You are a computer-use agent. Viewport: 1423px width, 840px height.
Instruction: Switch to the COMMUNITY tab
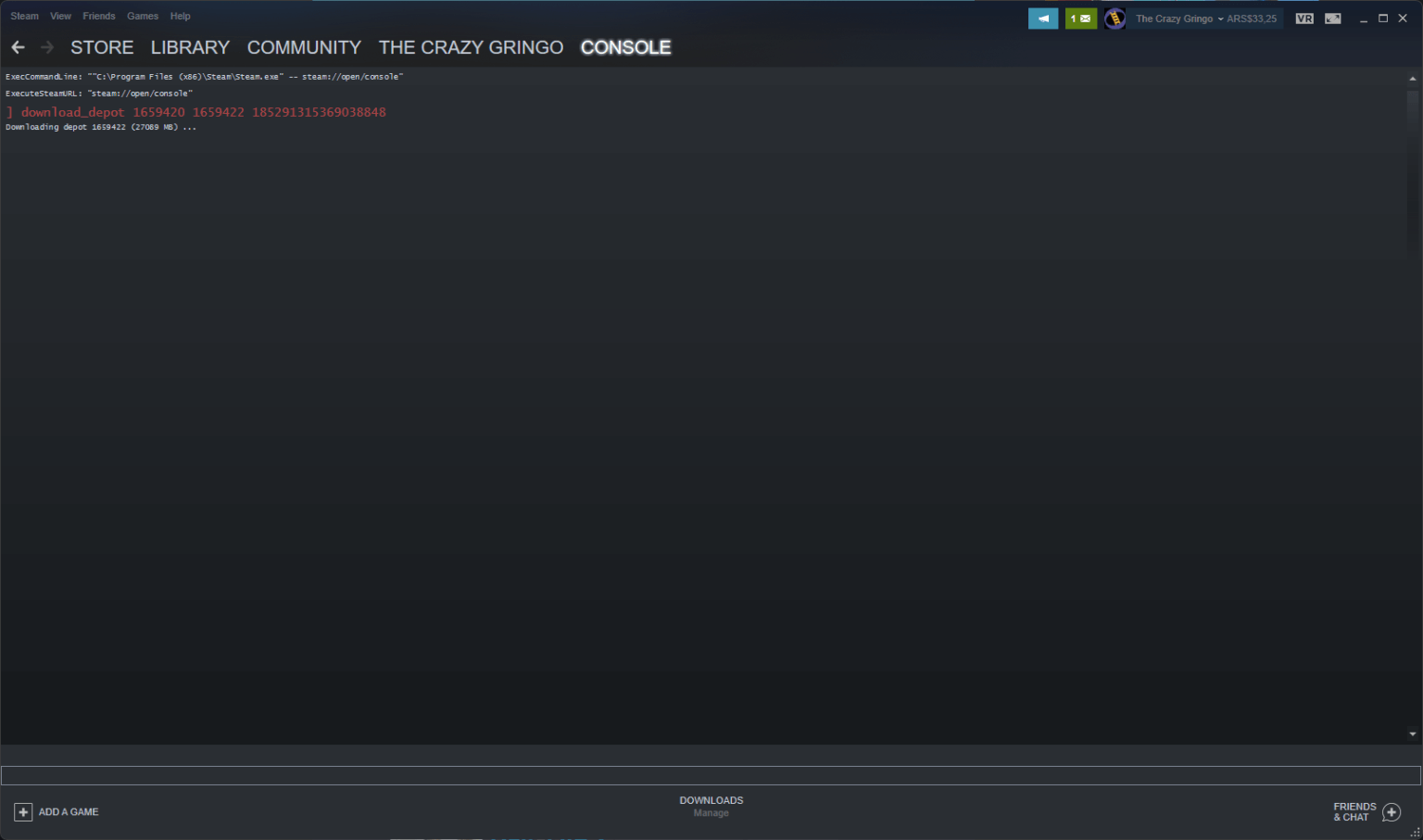click(x=304, y=47)
